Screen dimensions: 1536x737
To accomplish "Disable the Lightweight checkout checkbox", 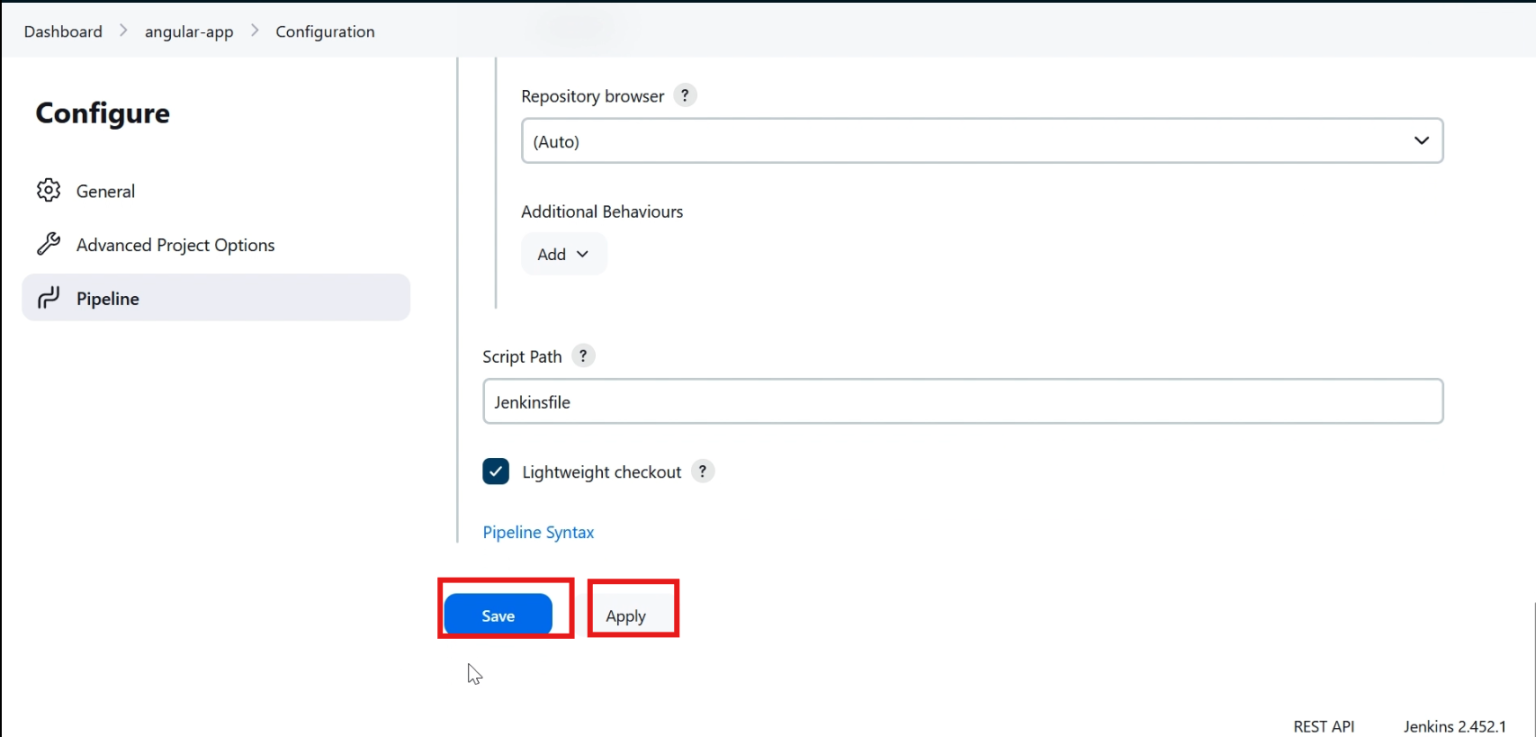I will coord(496,471).
